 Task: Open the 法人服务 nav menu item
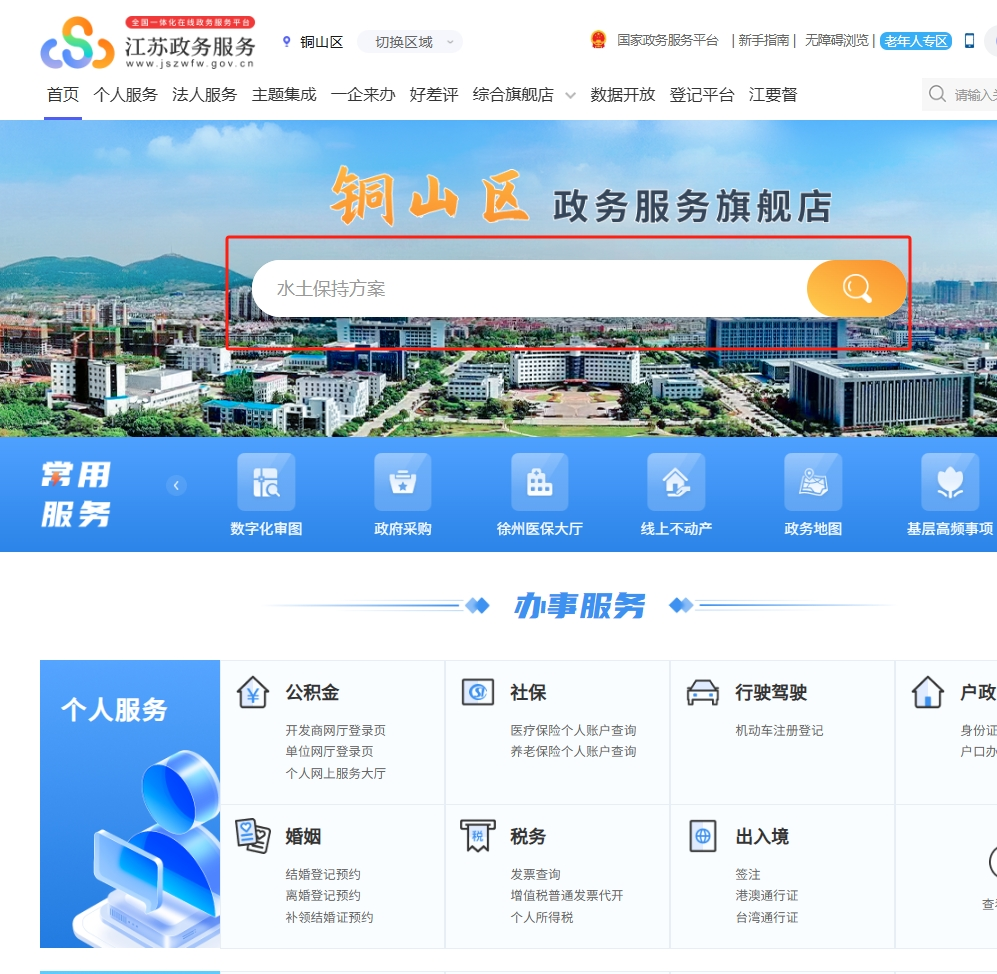coord(204,95)
